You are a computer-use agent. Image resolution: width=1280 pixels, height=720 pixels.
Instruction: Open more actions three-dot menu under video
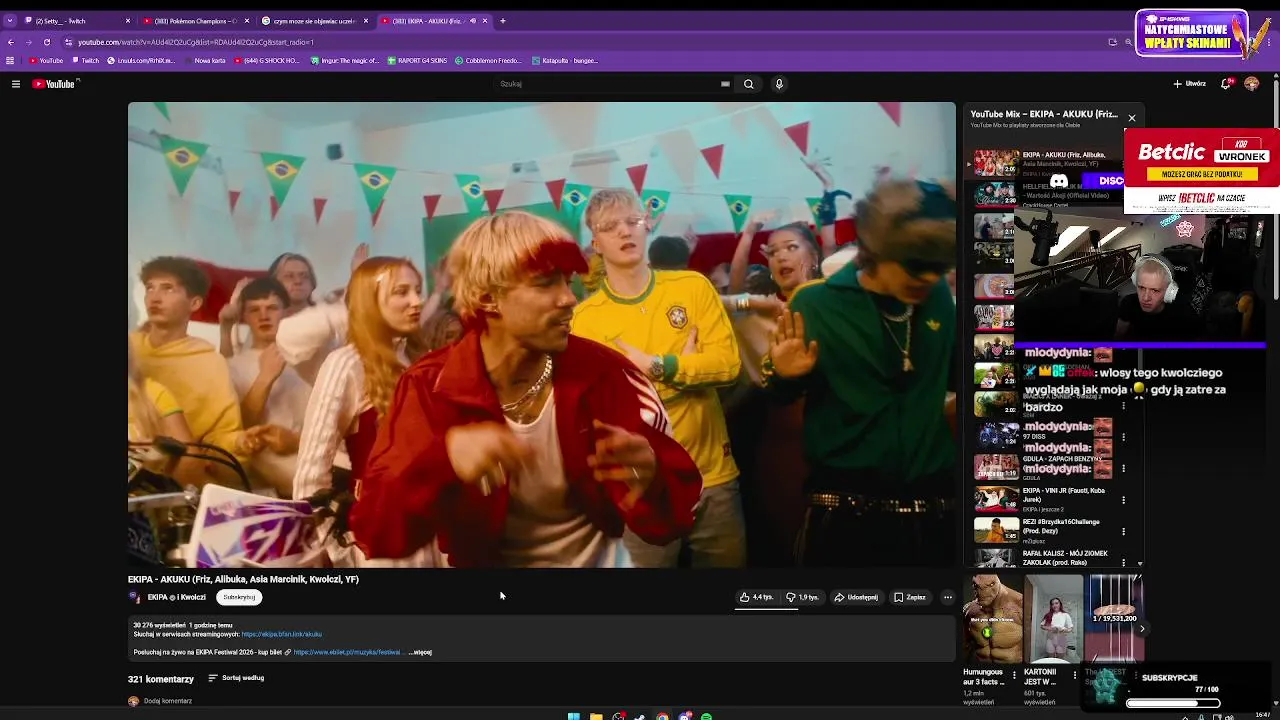click(x=948, y=597)
